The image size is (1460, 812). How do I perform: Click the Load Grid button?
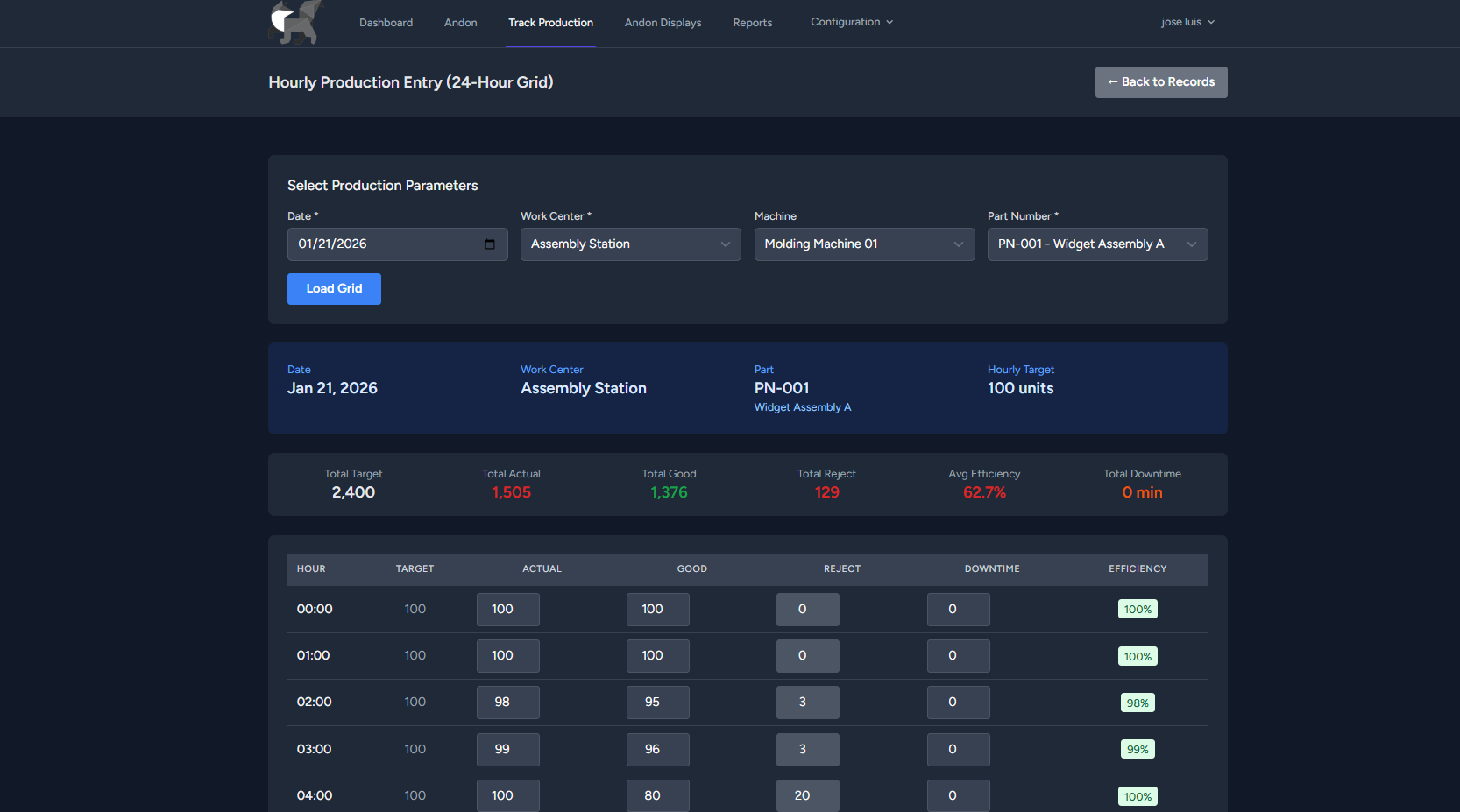tap(334, 289)
